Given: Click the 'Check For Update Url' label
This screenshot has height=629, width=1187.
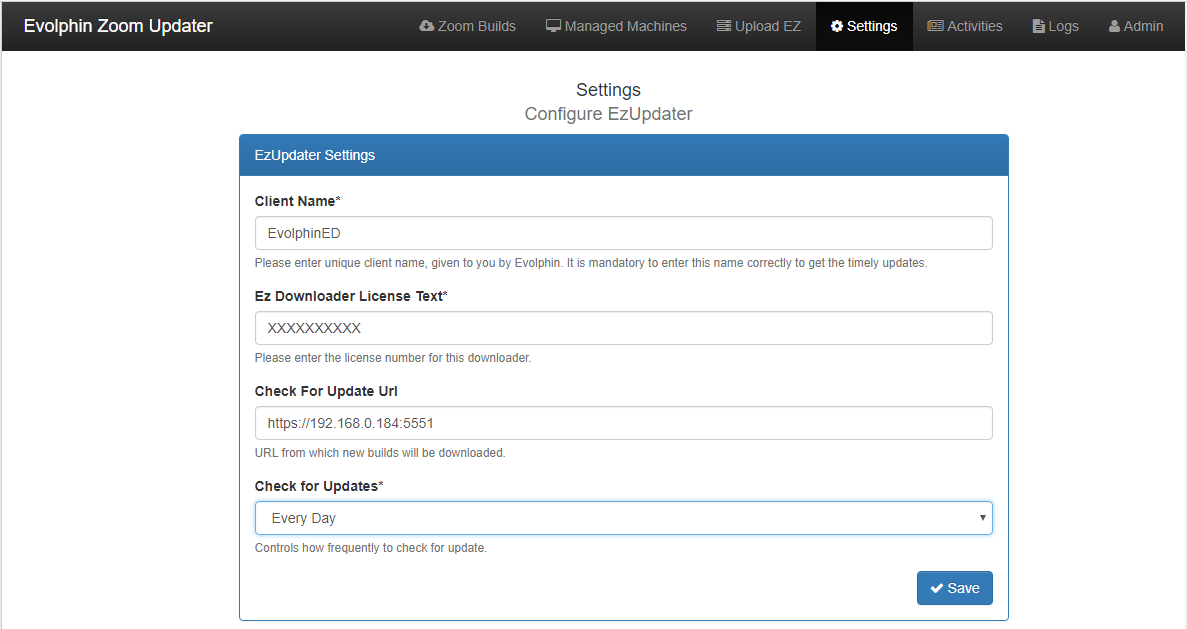Looking at the screenshot, I should (326, 391).
